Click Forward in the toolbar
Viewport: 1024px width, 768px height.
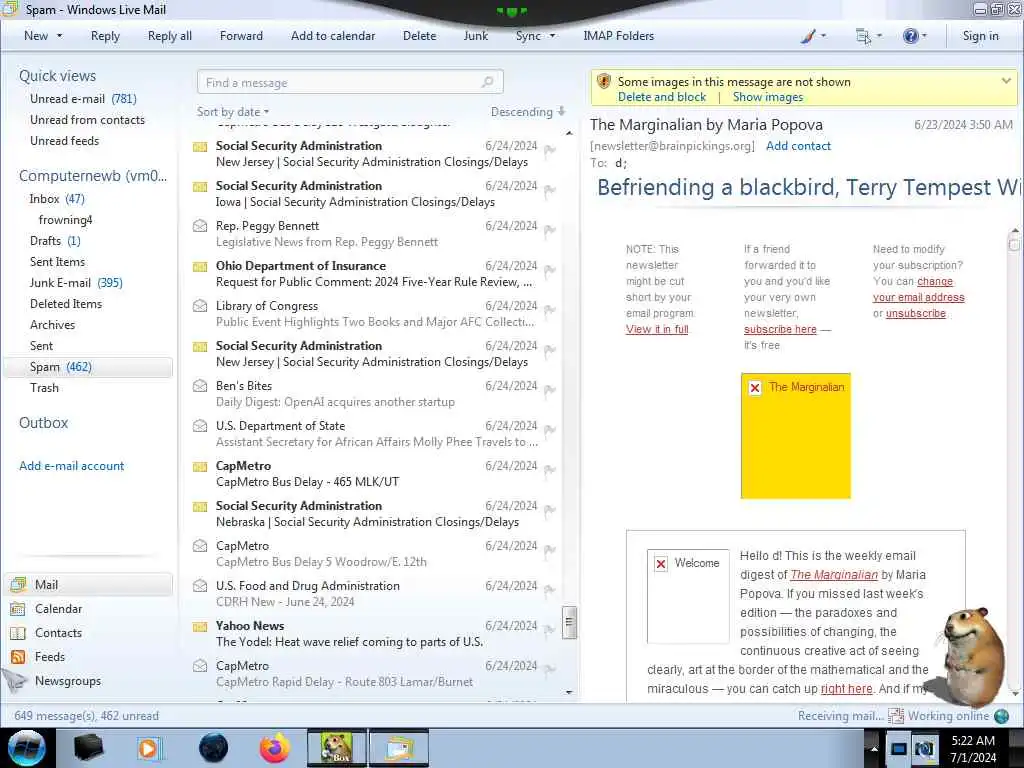(241, 36)
